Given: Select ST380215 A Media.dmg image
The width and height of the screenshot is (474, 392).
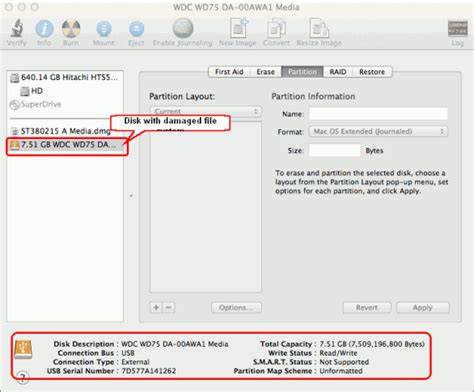Looking at the screenshot, I should pos(61,131).
